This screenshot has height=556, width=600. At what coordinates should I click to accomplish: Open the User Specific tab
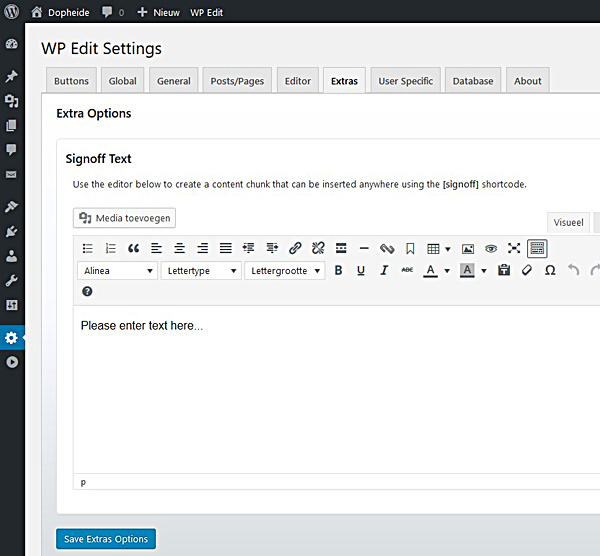406,81
